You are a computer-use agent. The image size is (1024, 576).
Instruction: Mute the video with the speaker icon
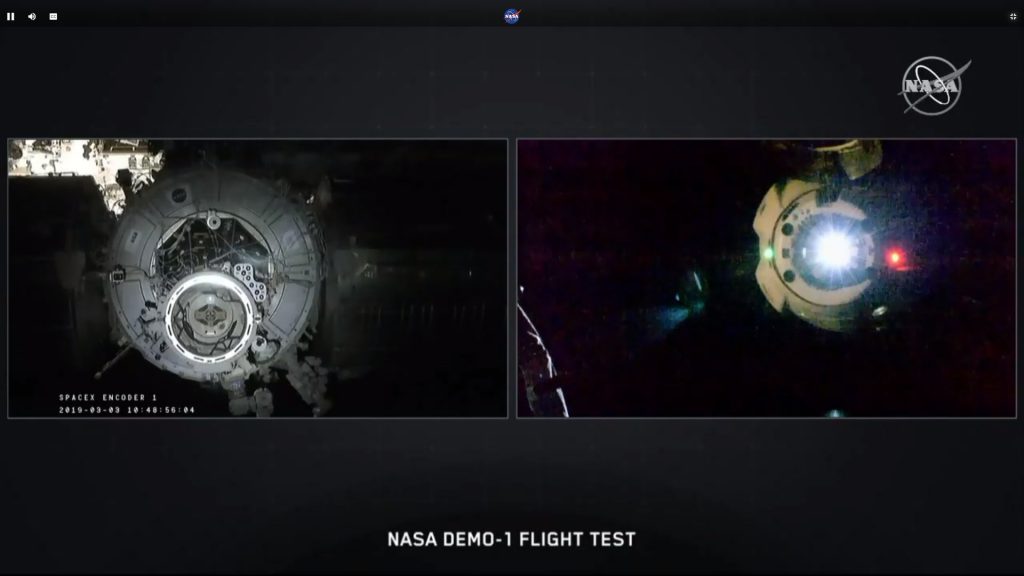(32, 16)
